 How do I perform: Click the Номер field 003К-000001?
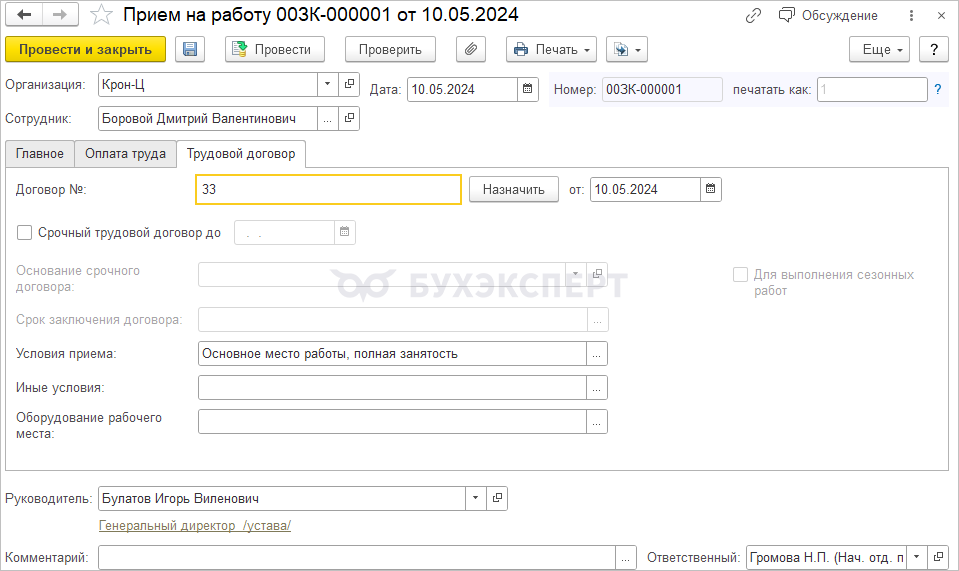coord(662,89)
